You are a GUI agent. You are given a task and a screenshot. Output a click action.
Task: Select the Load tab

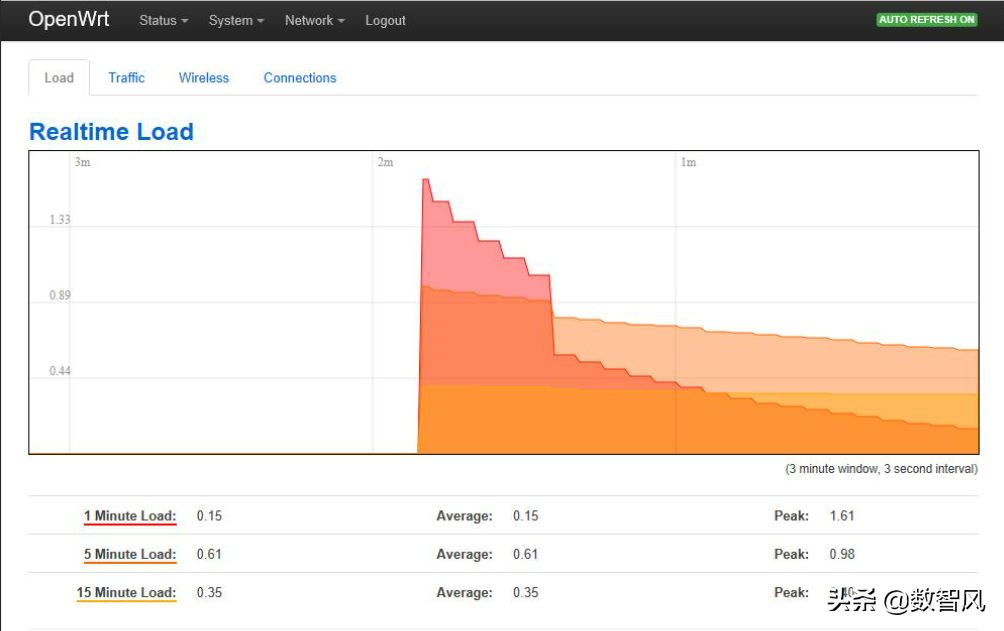pyautogui.click(x=59, y=78)
